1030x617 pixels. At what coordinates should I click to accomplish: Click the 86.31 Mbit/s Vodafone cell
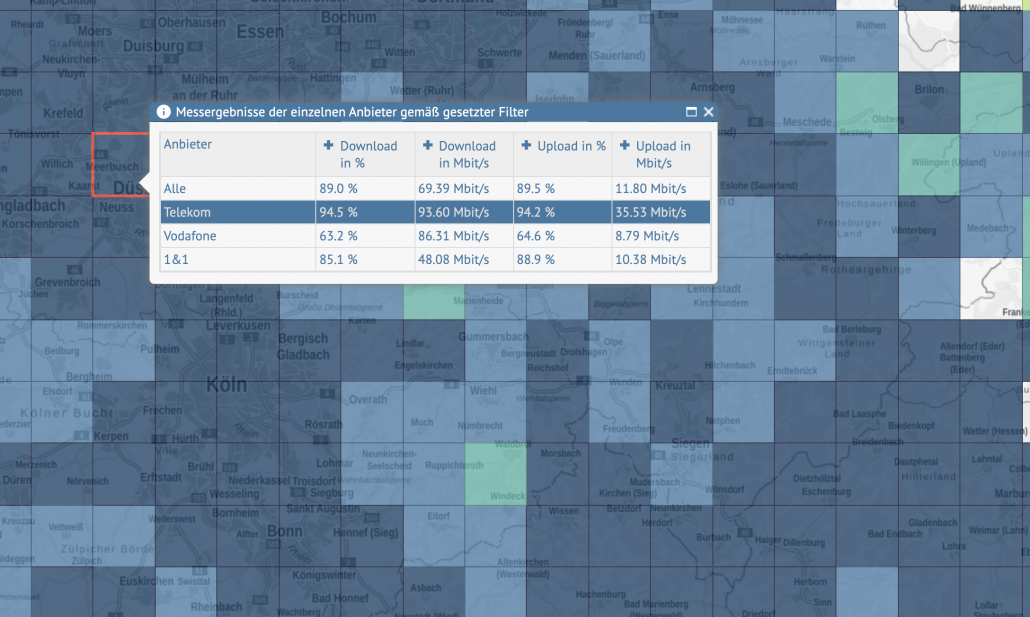pyautogui.click(x=464, y=236)
